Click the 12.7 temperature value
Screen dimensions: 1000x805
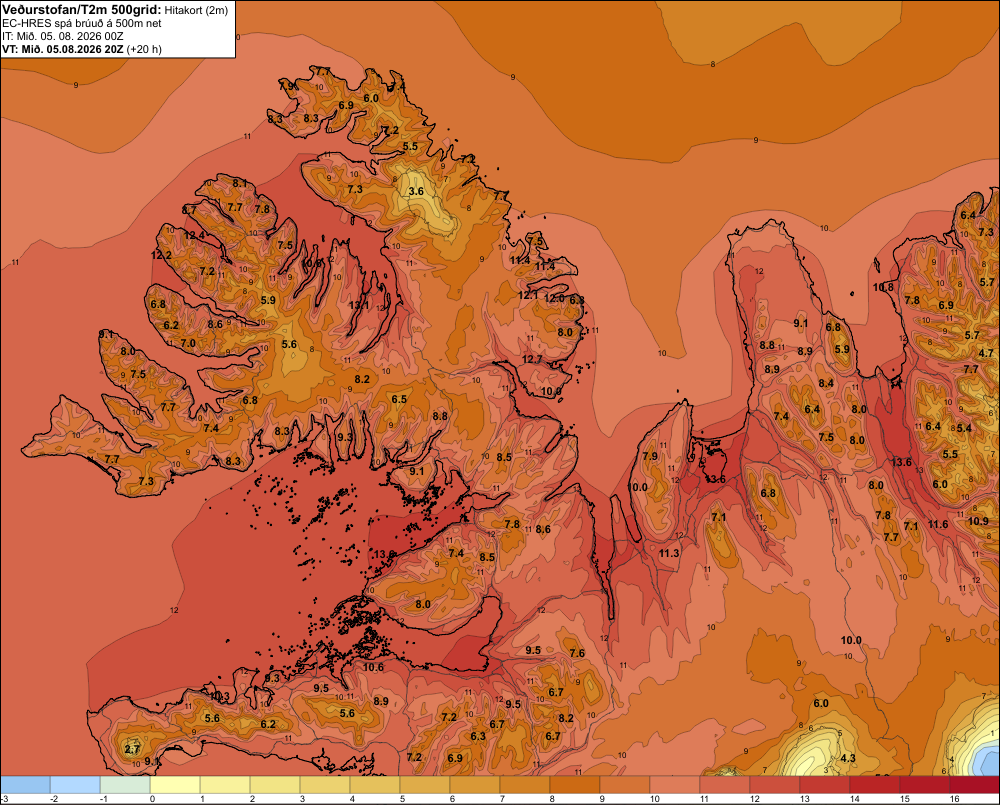533,359
